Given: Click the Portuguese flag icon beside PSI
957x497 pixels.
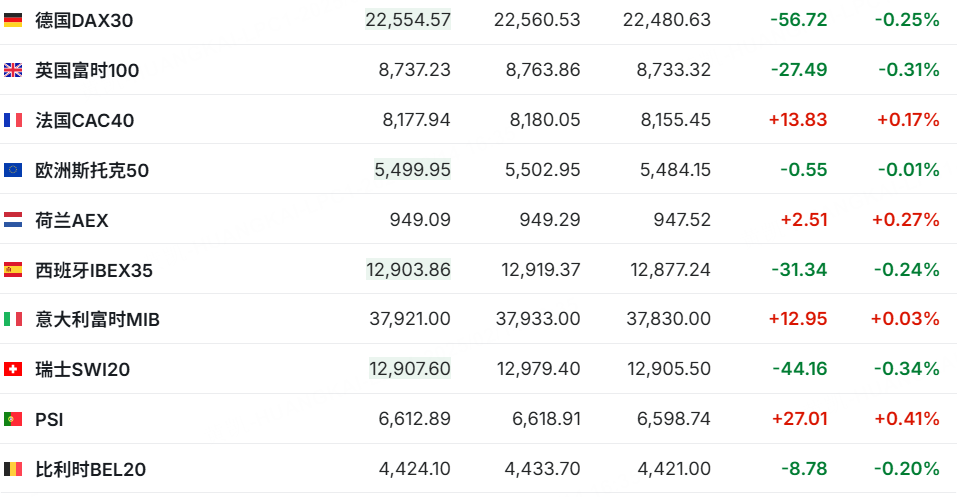Looking at the screenshot, I should point(13,419).
